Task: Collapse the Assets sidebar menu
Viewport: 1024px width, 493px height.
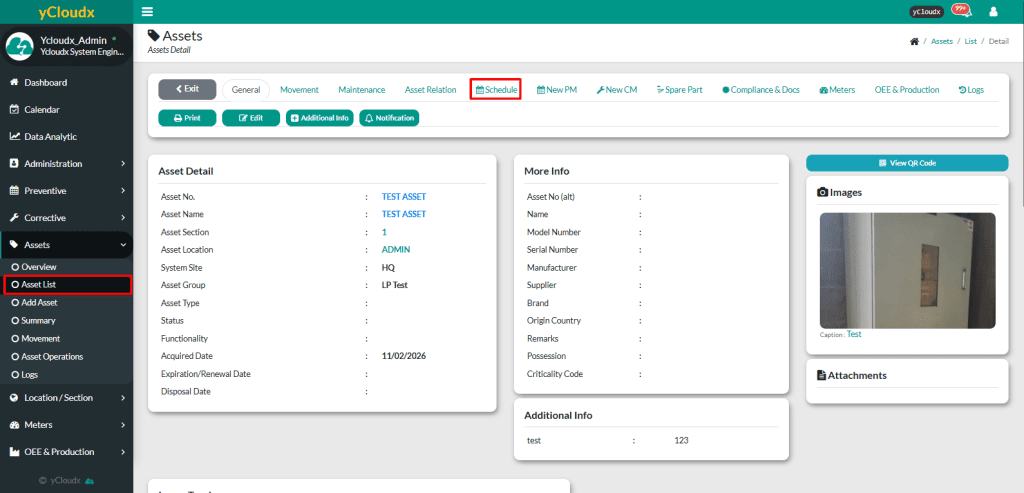Action: [x=66, y=245]
